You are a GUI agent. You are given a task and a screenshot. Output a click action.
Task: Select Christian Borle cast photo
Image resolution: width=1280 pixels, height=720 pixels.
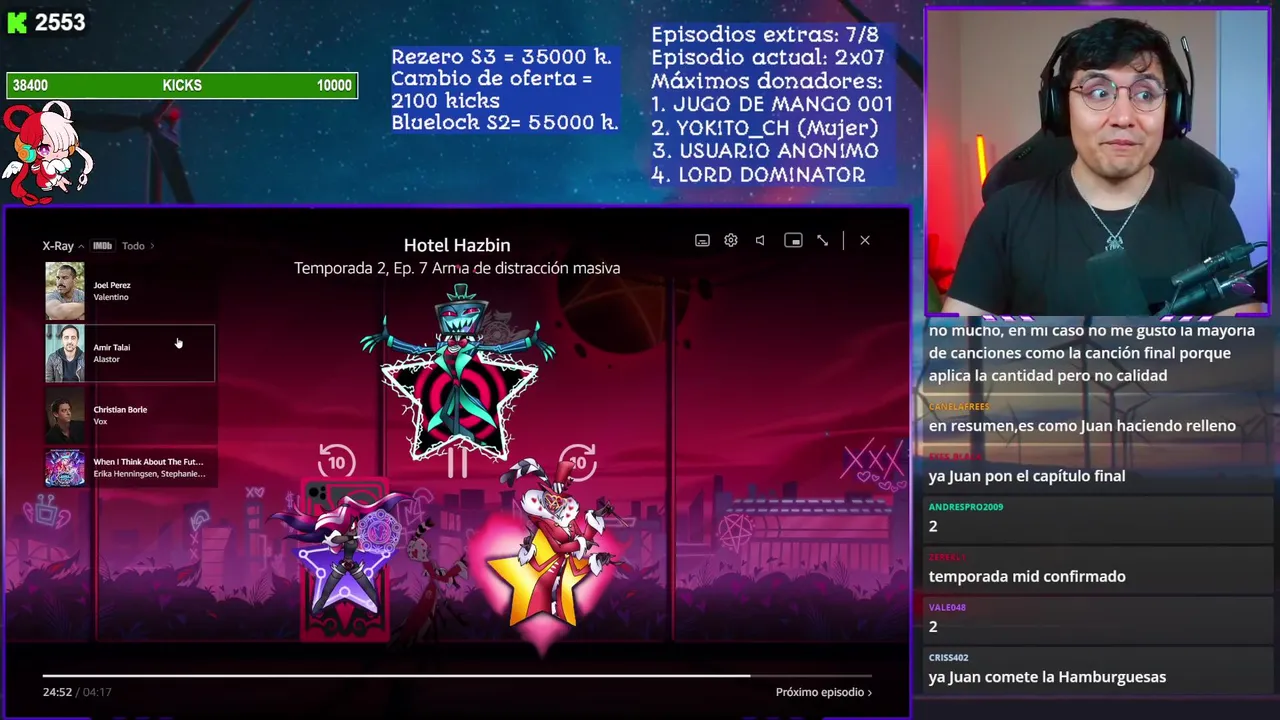coord(65,415)
